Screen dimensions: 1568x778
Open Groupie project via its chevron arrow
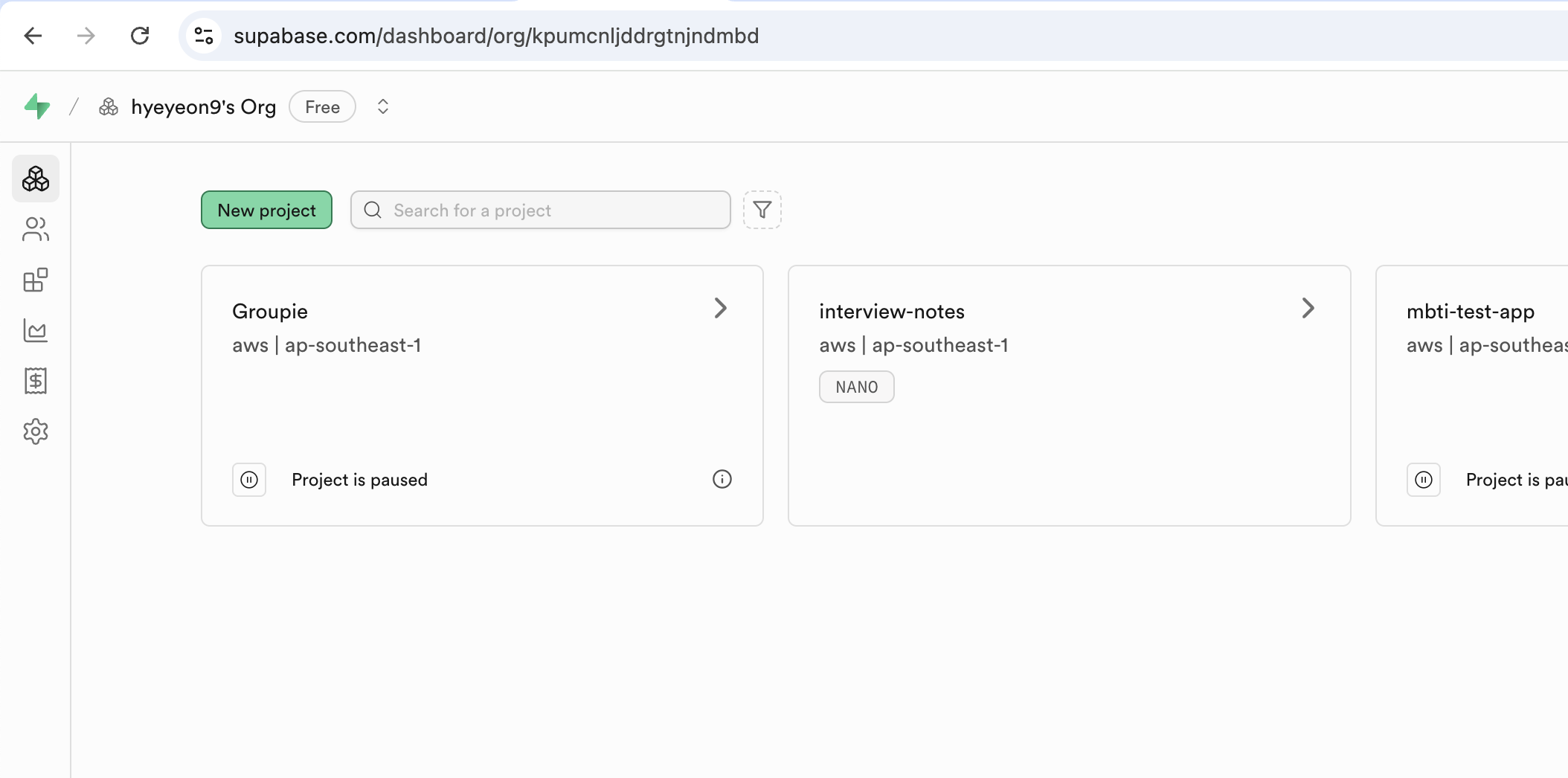(x=720, y=308)
